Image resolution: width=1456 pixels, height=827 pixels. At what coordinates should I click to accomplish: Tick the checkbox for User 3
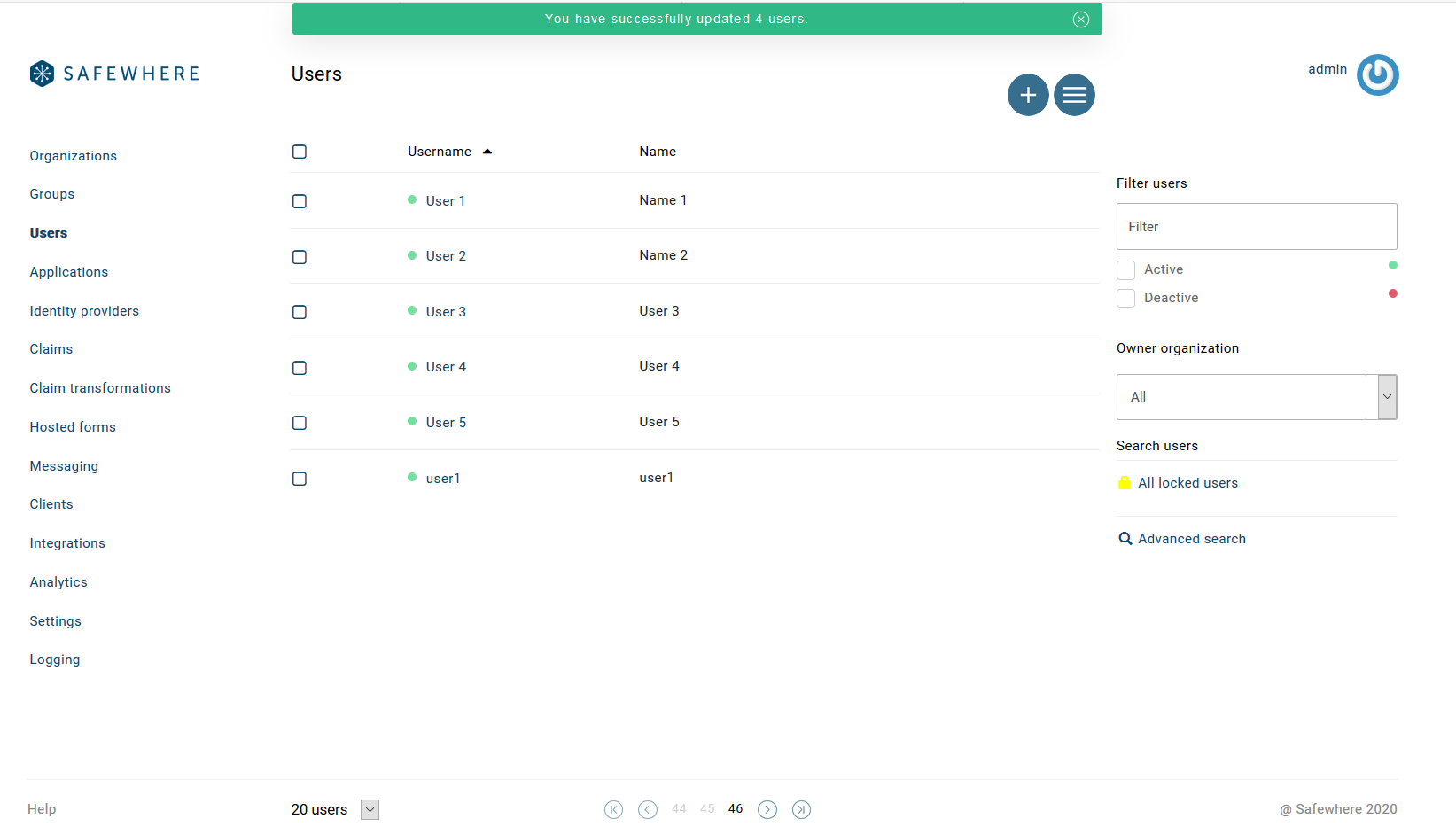299,312
